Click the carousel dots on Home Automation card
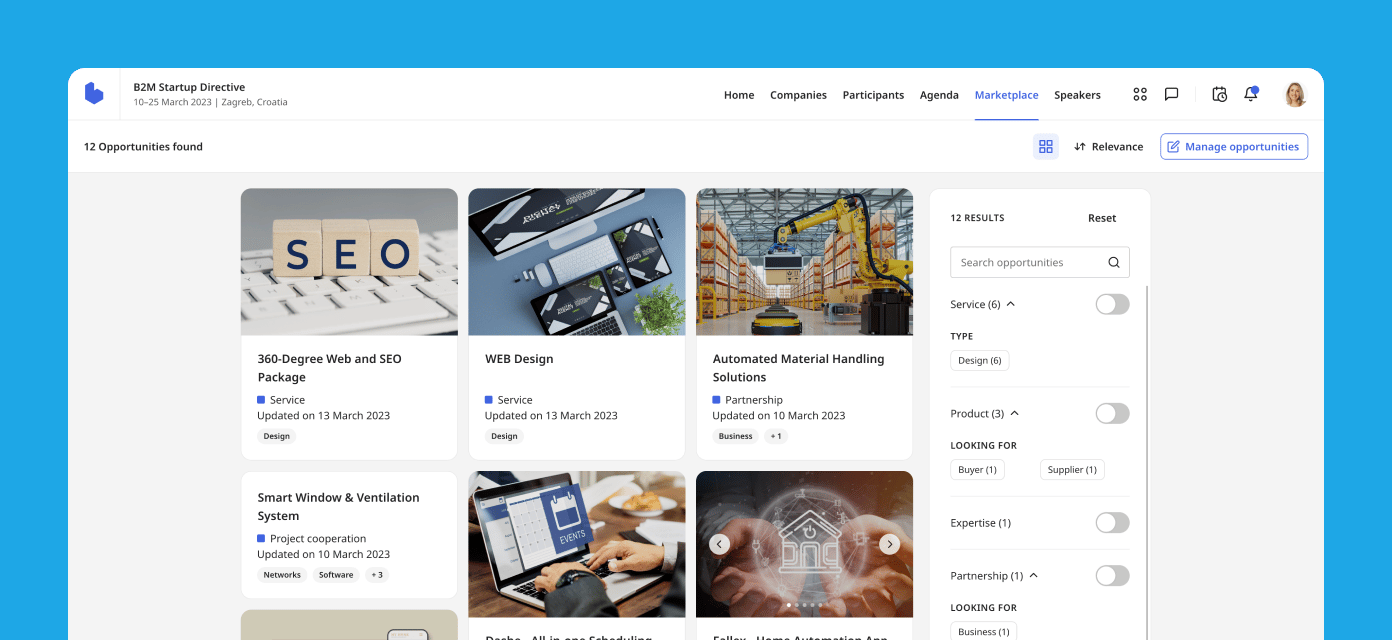The width and height of the screenshot is (1392, 640). click(805, 605)
